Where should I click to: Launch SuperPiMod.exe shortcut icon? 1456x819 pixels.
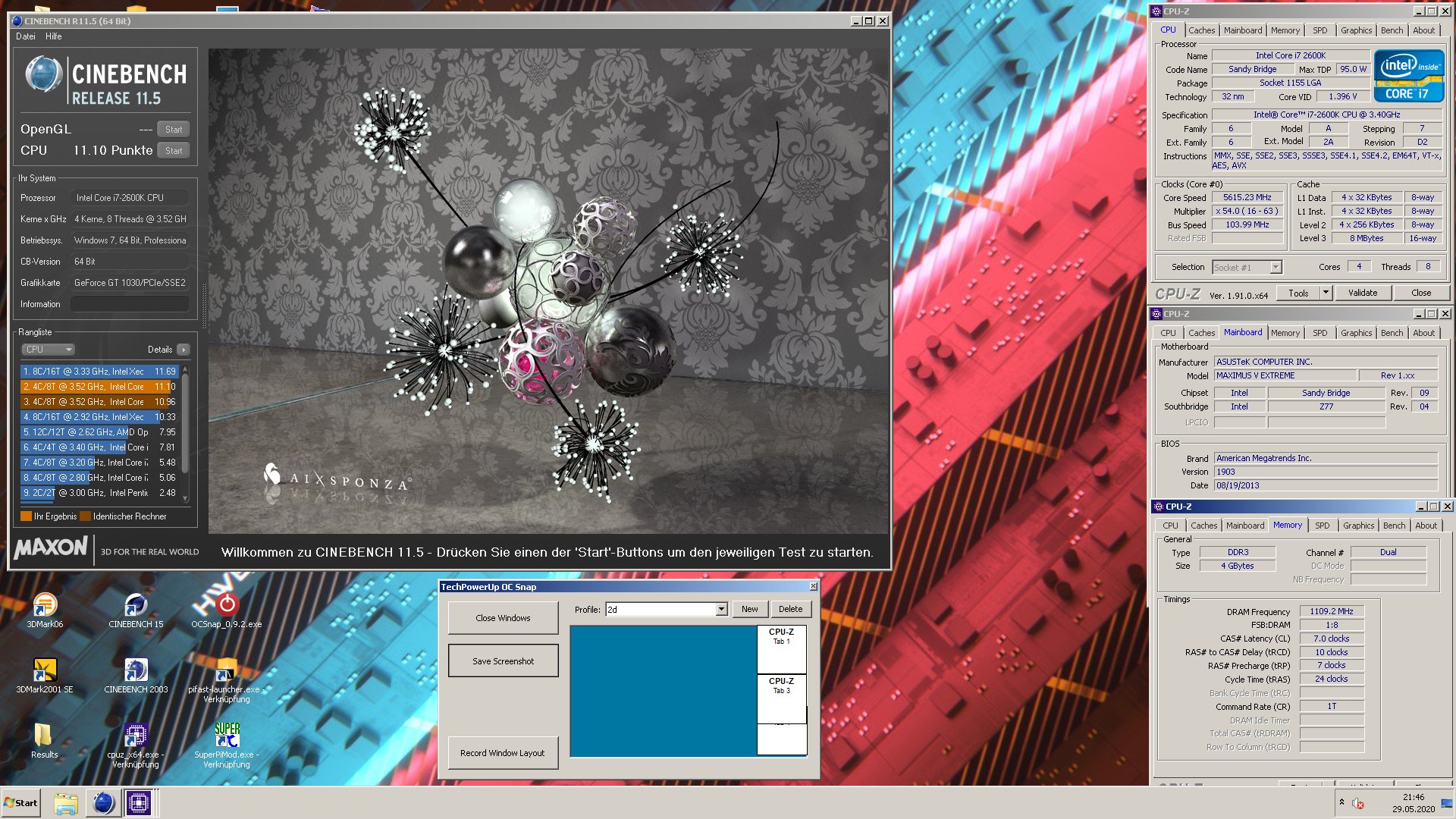pos(227,745)
